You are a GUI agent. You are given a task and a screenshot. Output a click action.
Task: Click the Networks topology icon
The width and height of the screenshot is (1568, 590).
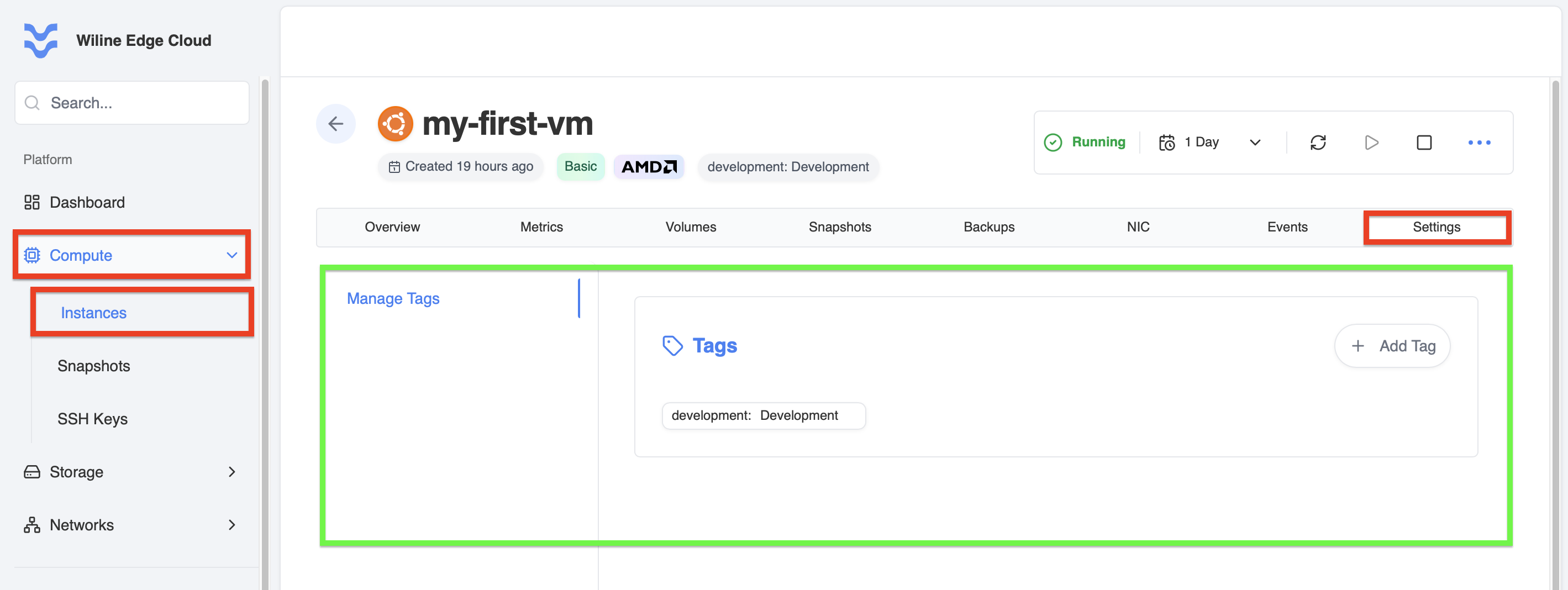[31, 525]
